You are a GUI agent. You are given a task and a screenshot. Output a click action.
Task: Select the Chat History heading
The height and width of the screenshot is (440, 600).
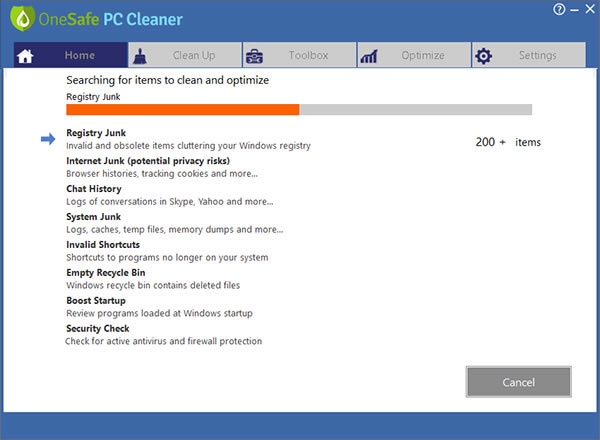(94, 189)
